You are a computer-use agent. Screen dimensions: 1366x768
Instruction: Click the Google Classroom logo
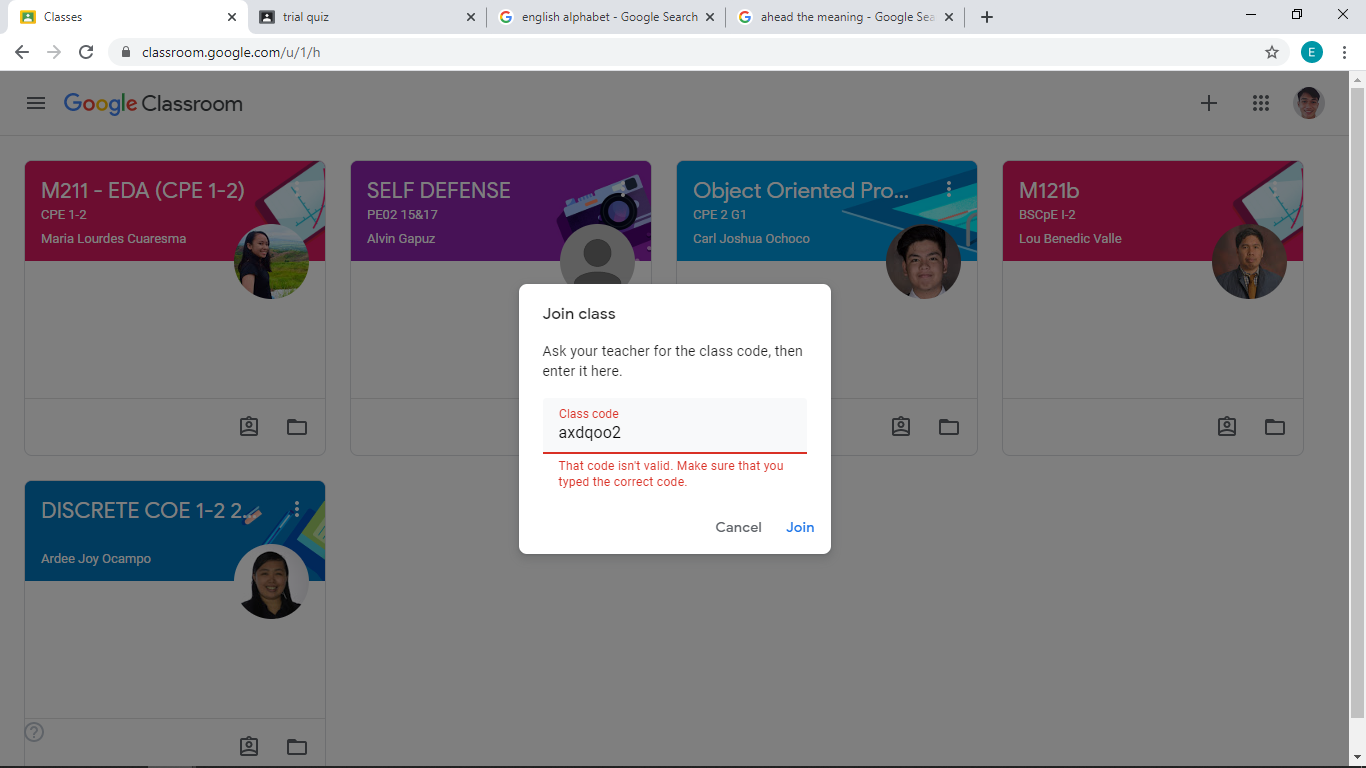tap(153, 104)
